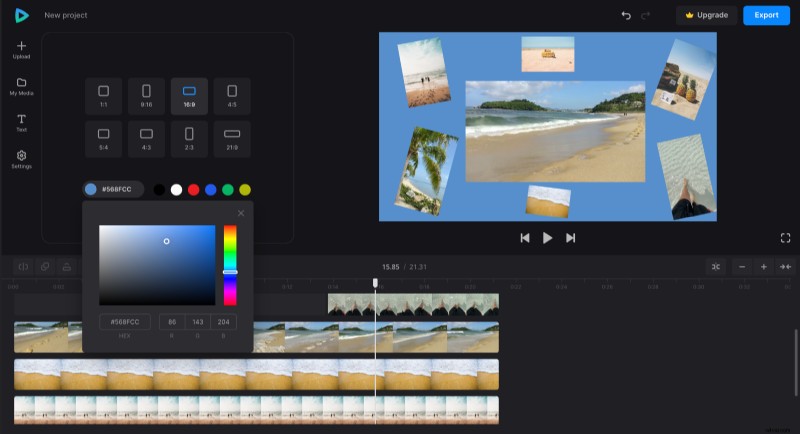The height and width of the screenshot is (434, 800).
Task: Open the #568FCC background color selector
Action: pos(113,189)
